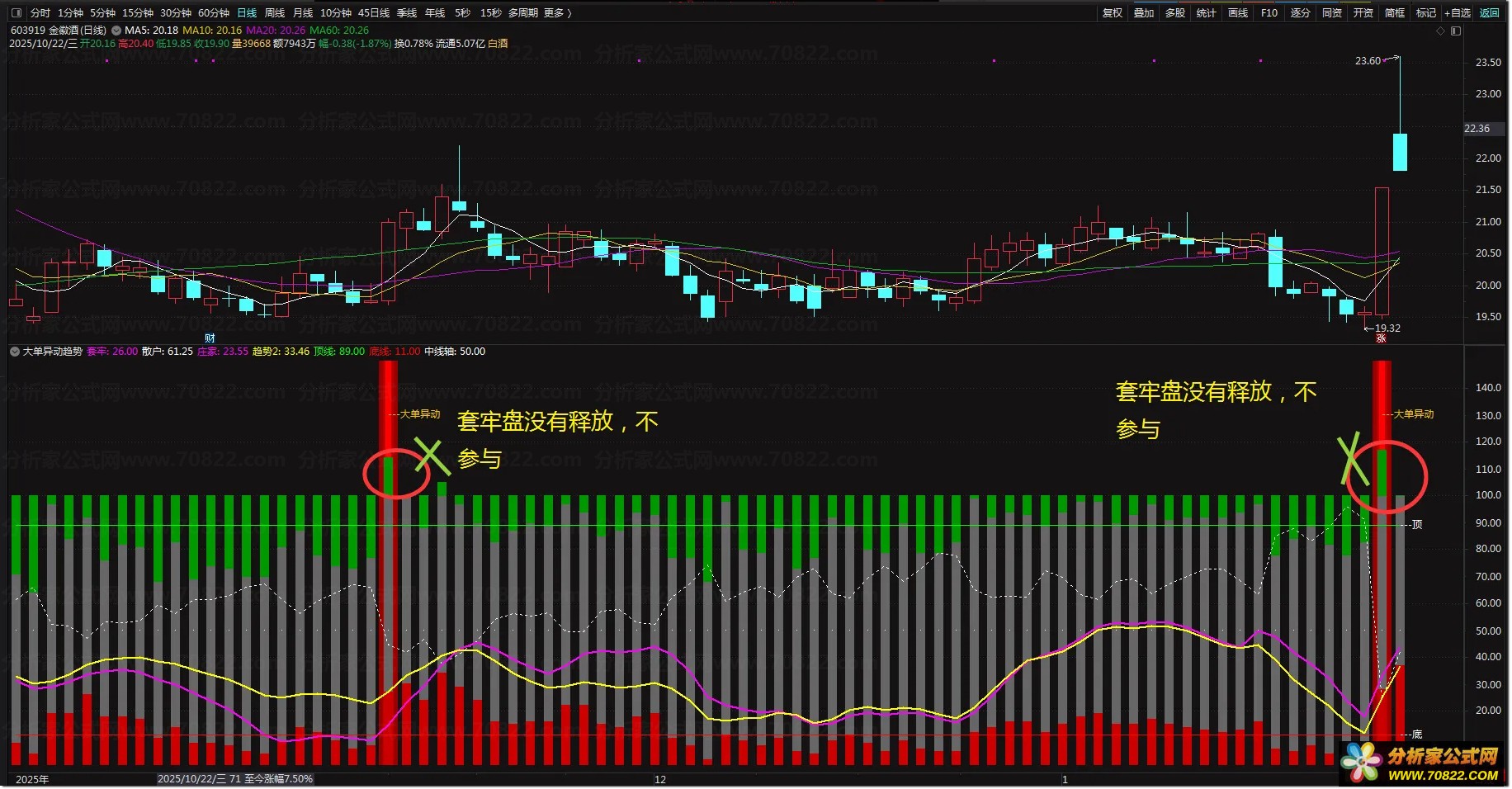
Task: Open the 大单异动趋势 indicator dropdown arrow
Action: [x=15, y=352]
